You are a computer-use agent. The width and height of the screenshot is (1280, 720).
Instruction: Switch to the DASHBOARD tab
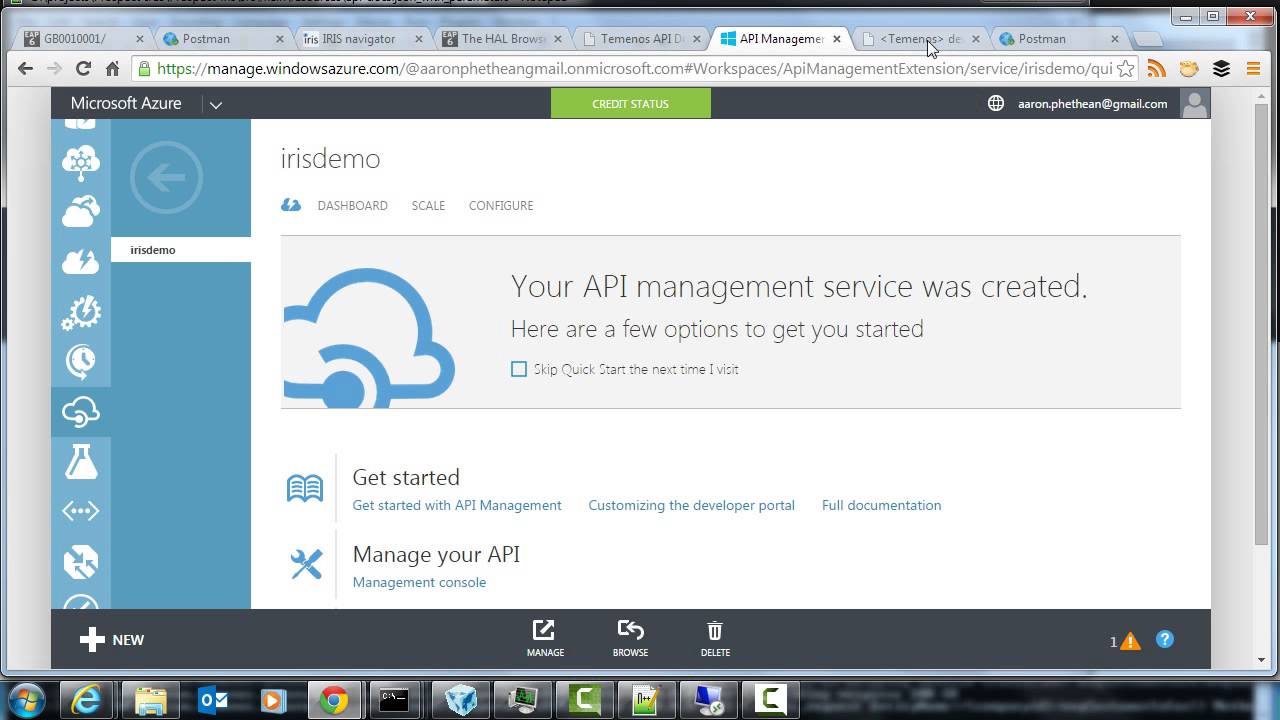[x=352, y=206]
